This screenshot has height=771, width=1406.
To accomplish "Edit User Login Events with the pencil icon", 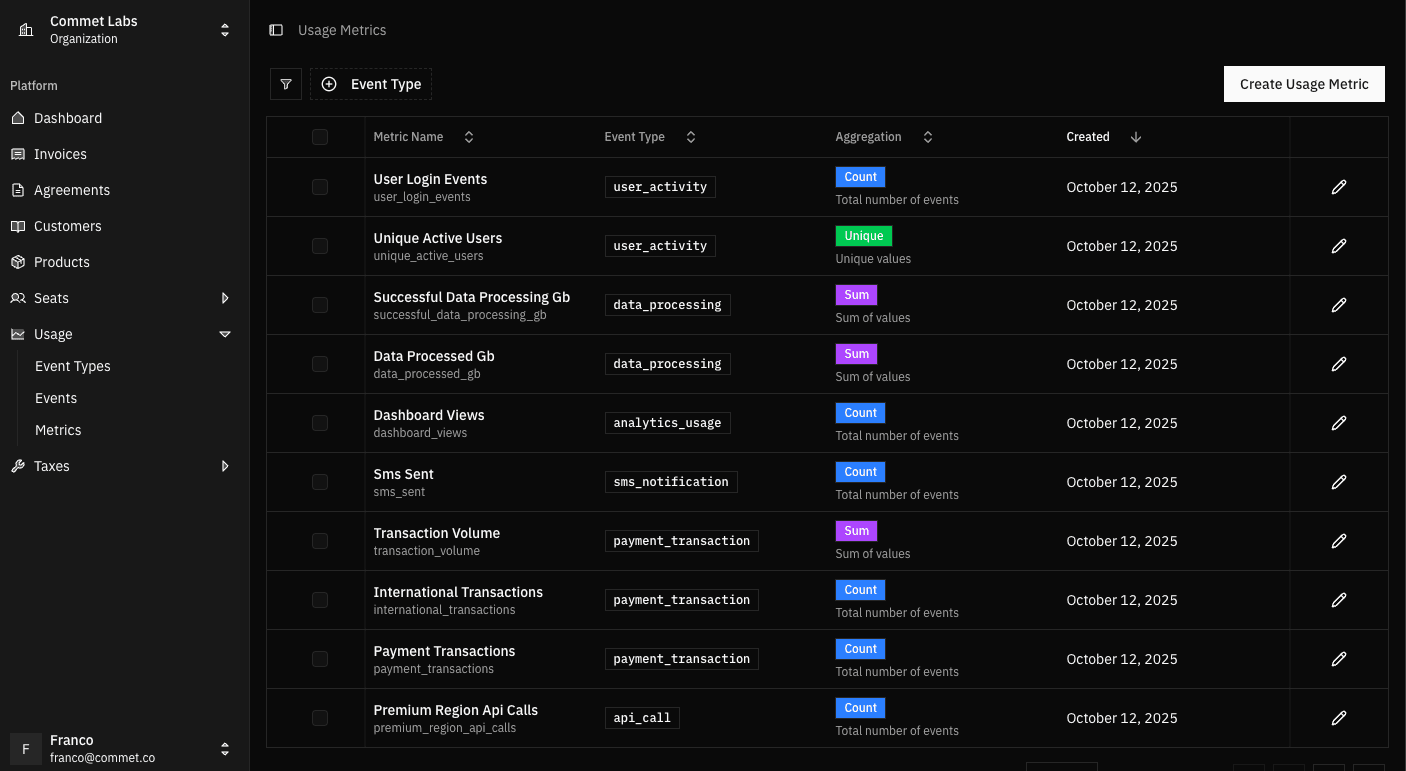I will (1339, 187).
